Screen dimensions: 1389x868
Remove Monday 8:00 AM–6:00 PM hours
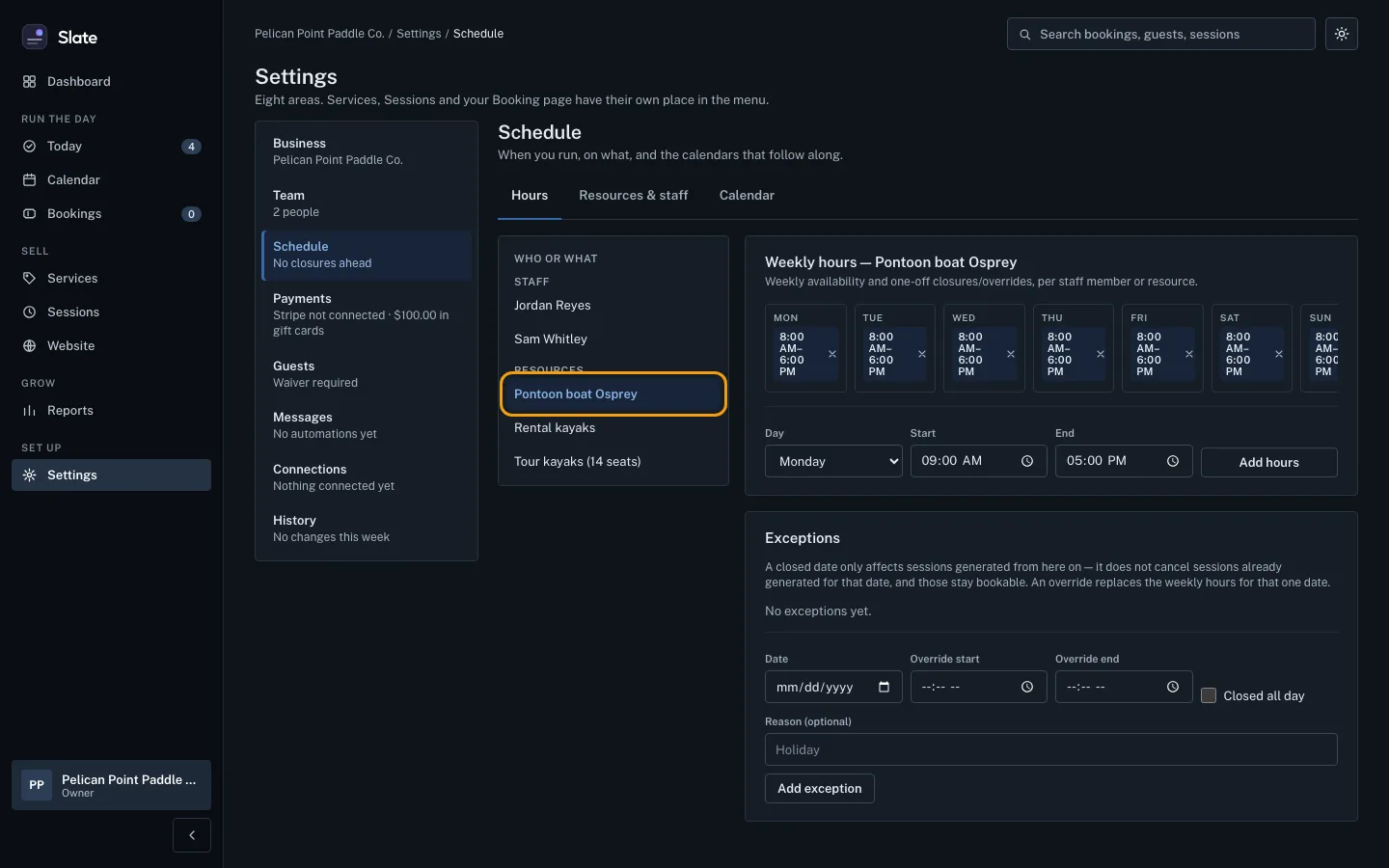(x=832, y=354)
